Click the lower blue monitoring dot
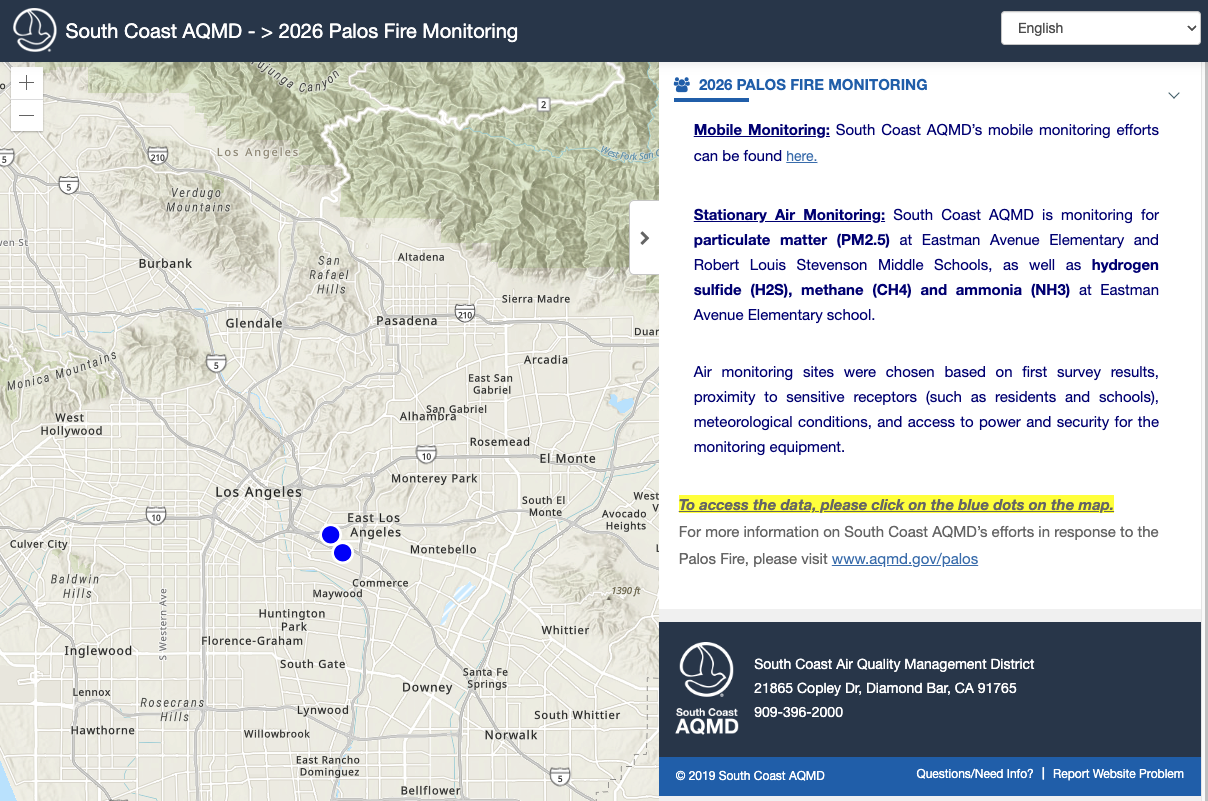This screenshot has width=1208, height=801. click(342, 552)
